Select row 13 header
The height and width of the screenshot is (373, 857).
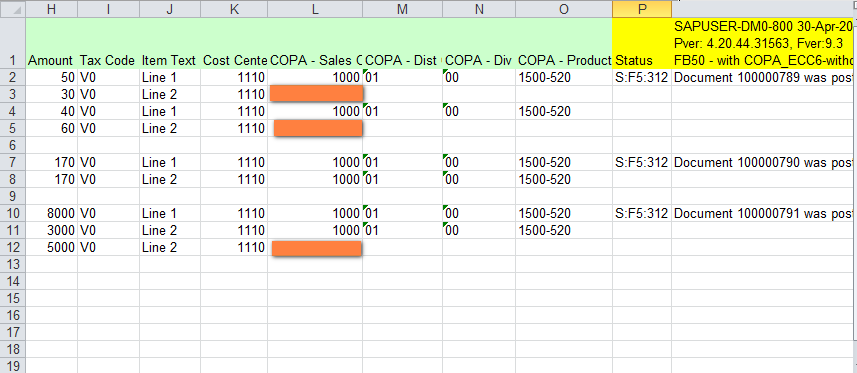coord(13,264)
